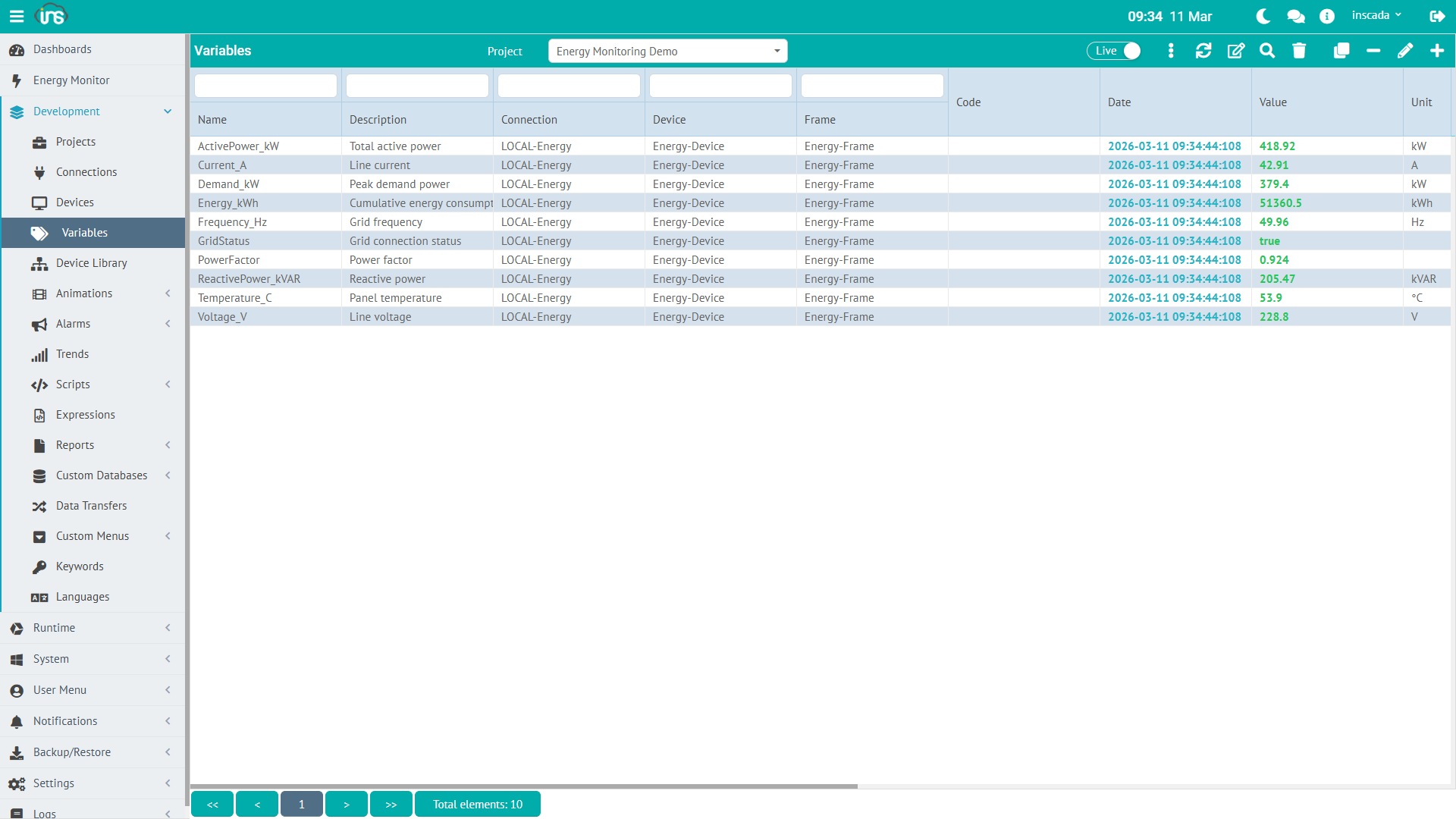Click the search magnifier icon
Image resolution: width=1456 pixels, height=819 pixels.
pyautogui.click(x=1267, y=51)
